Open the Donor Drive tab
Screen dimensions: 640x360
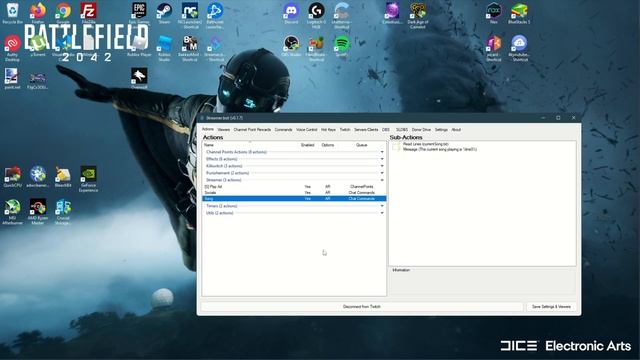point(421,129)
